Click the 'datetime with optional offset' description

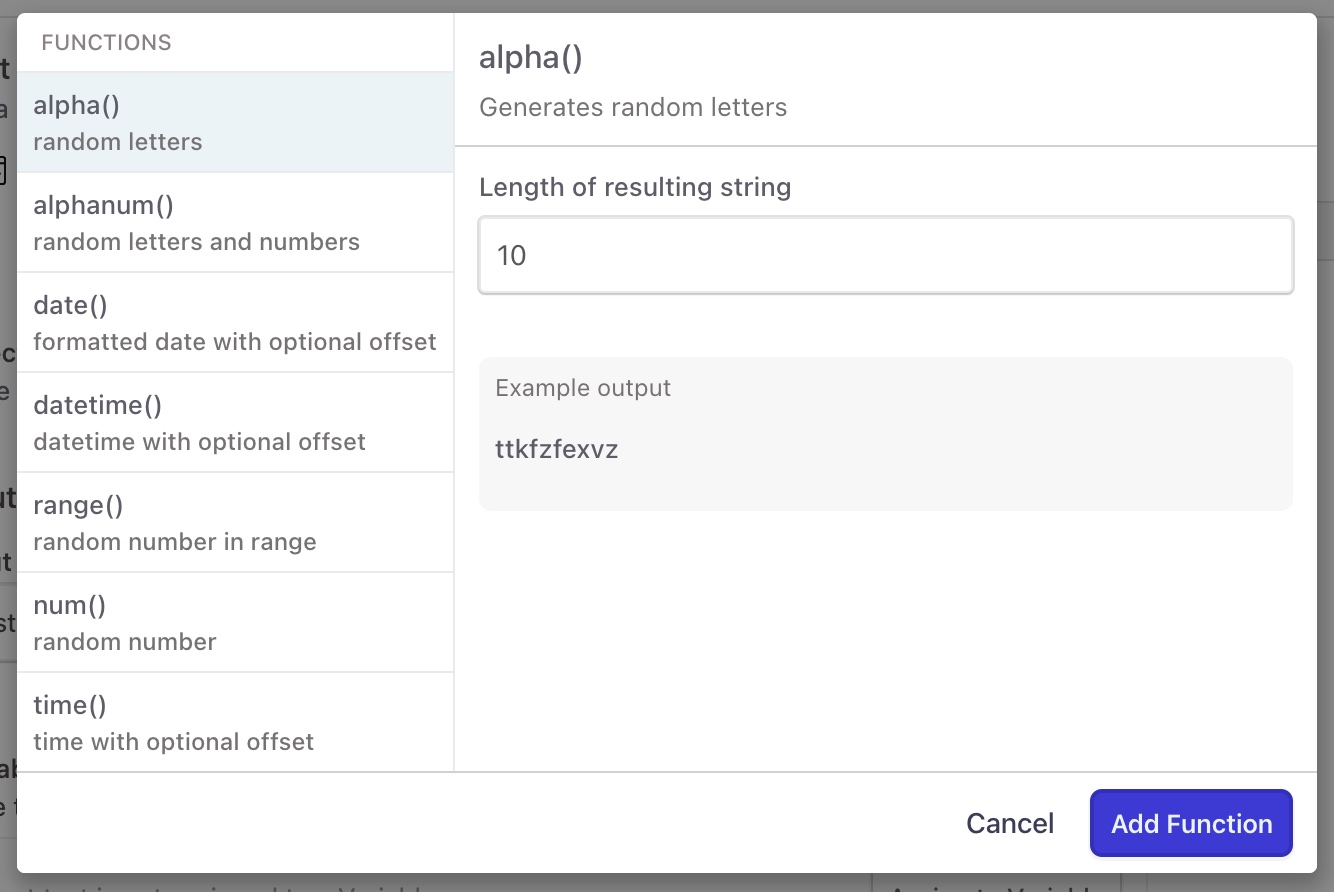200,442
